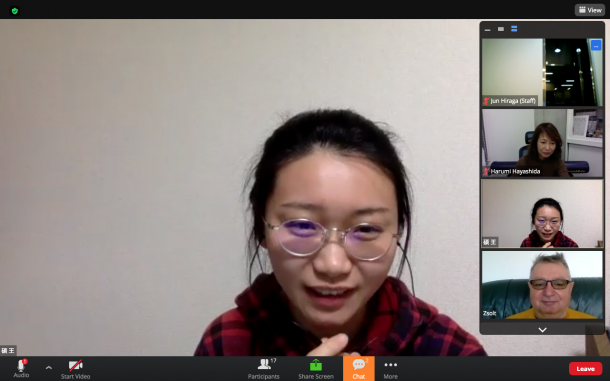Open the View layout menu
This screenshot has height=381, width=610.
tap(590, 10)
